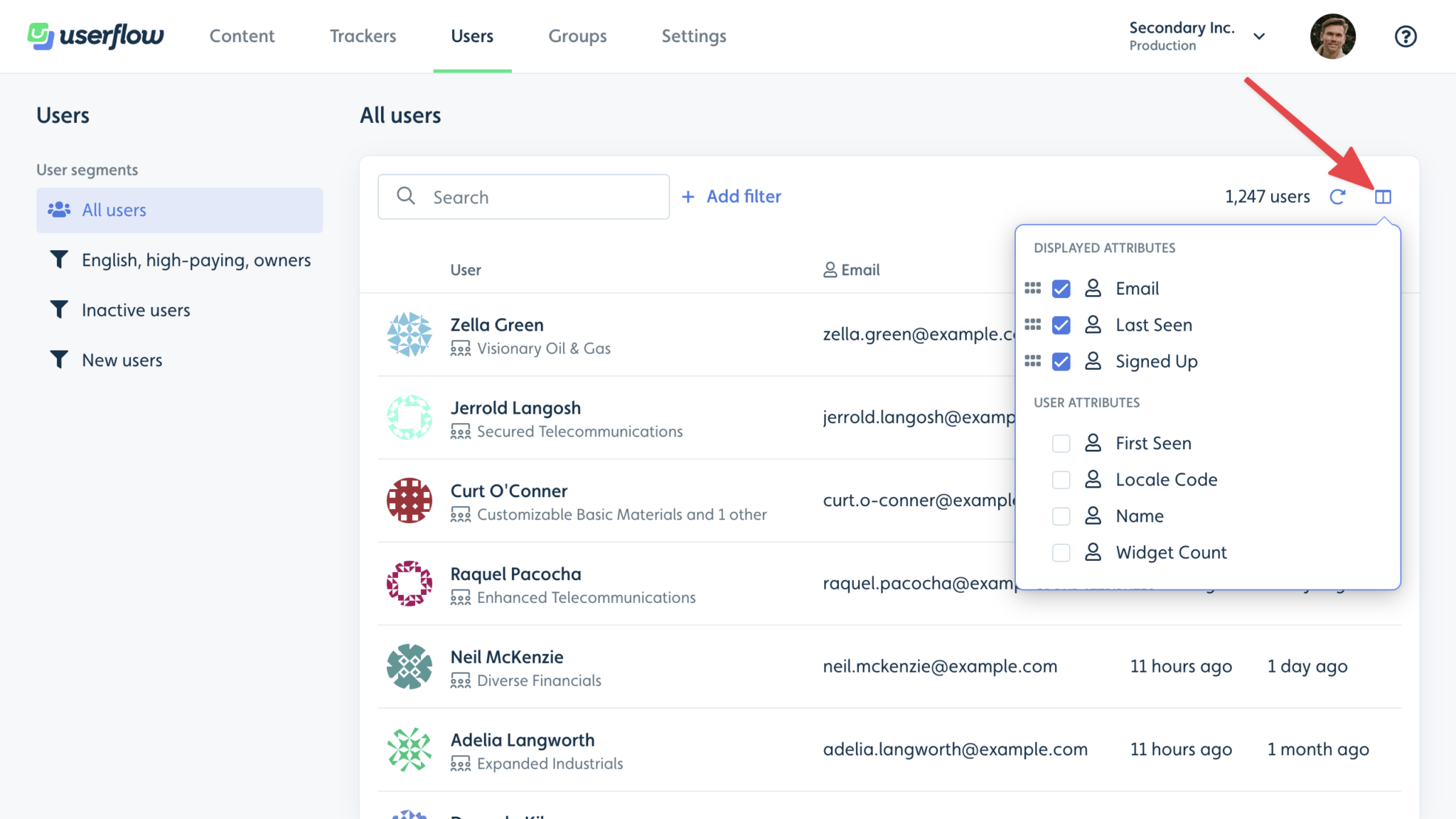The image size is (1456, 819).
Task: Open the displayed columns icon
Action: click(x=1383, y=197)
